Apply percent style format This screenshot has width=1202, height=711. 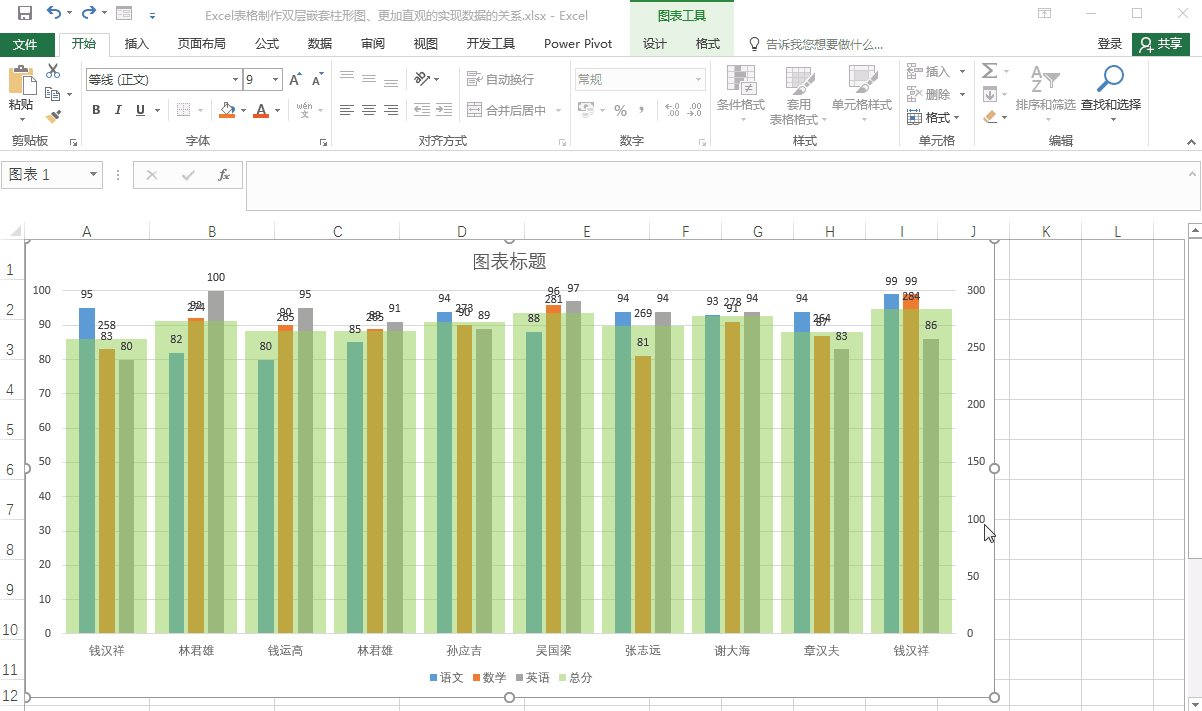pyautogui.click(x=620, y=110)
